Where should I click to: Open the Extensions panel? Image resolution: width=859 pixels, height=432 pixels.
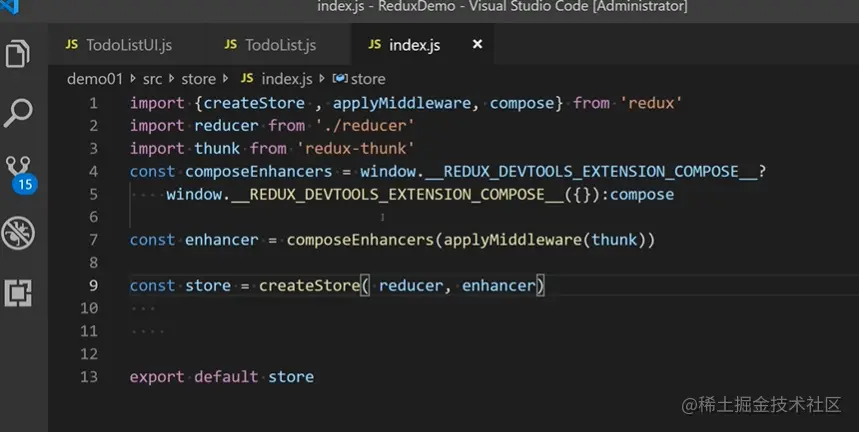(18, 293)
